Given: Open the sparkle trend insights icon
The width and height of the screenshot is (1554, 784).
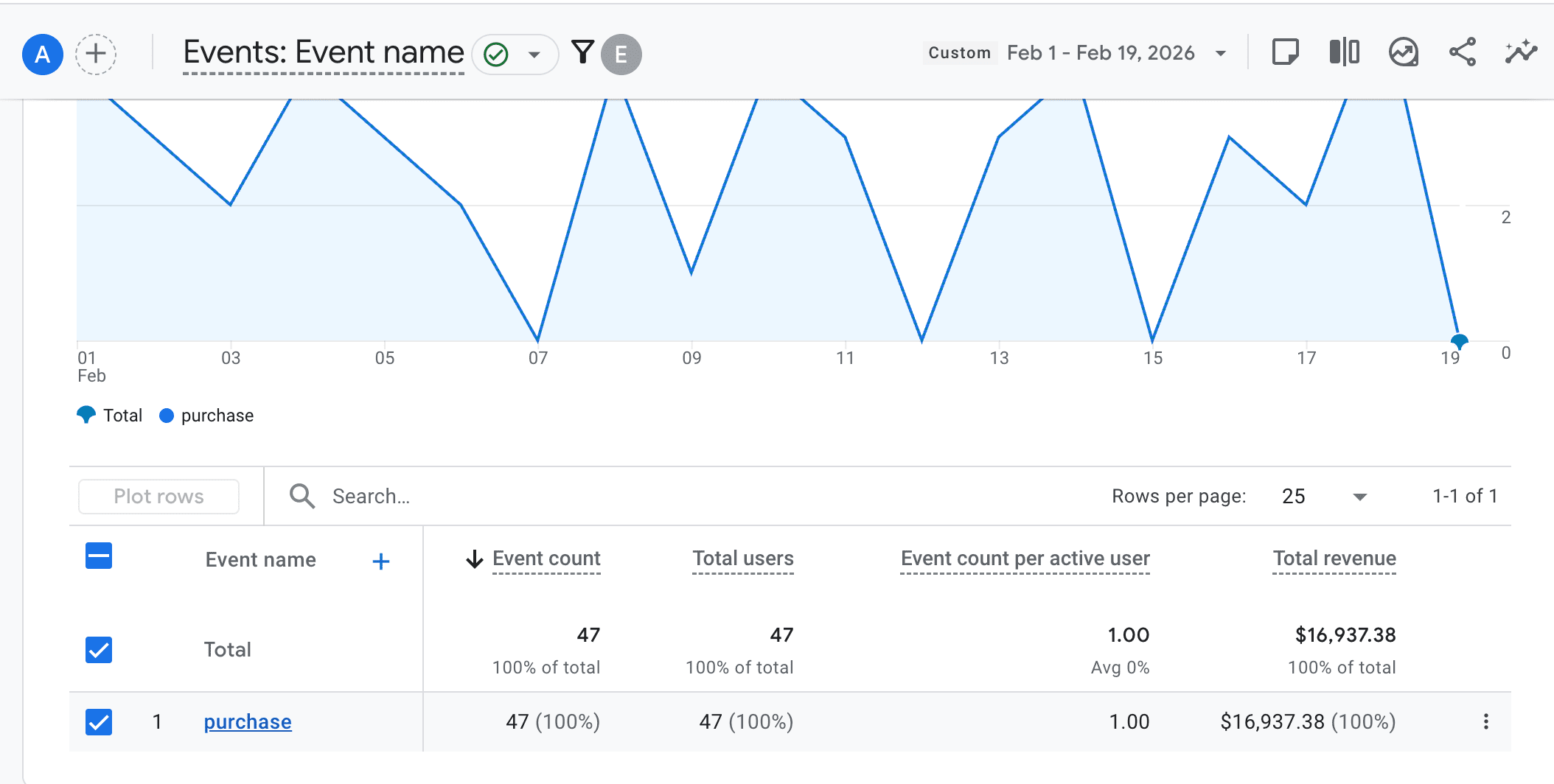Looking at the screenshot, I should pos(1520,52).
